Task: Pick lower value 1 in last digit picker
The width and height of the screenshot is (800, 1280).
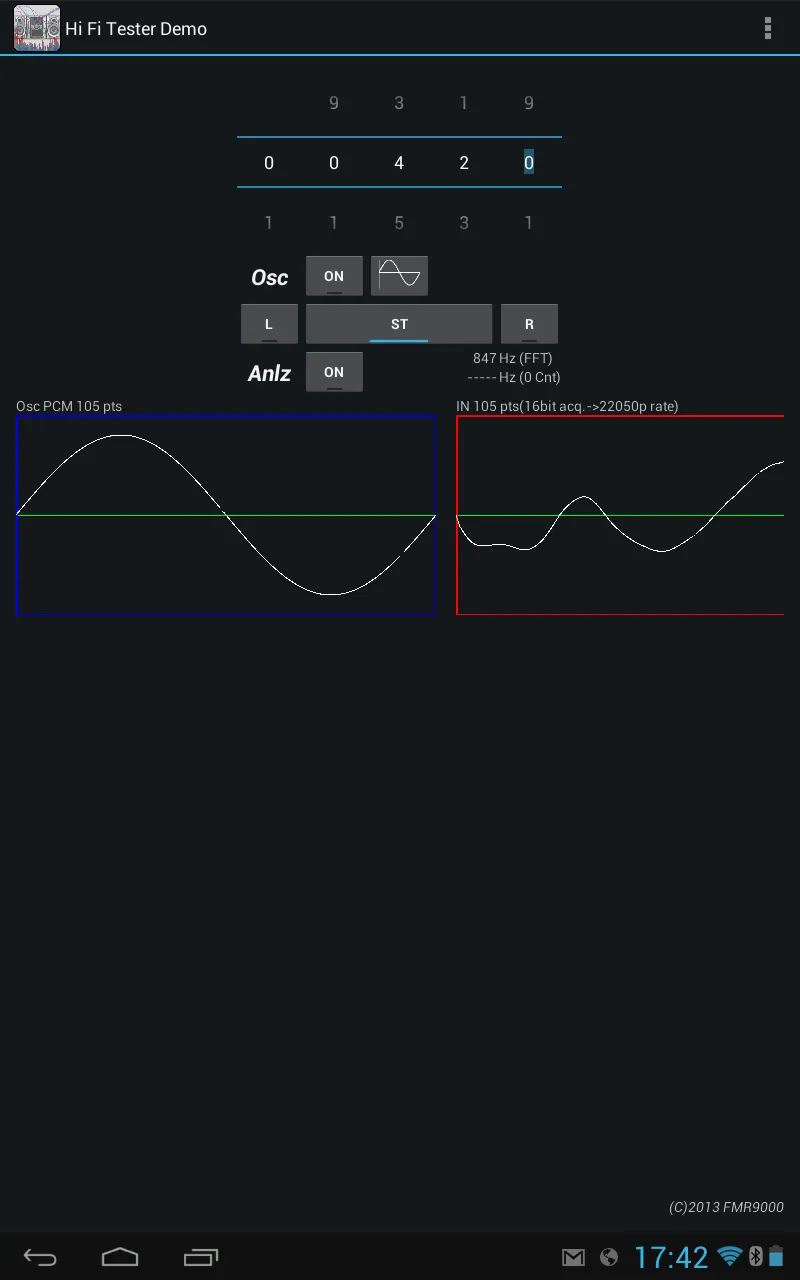Action: tap(529, 222)
